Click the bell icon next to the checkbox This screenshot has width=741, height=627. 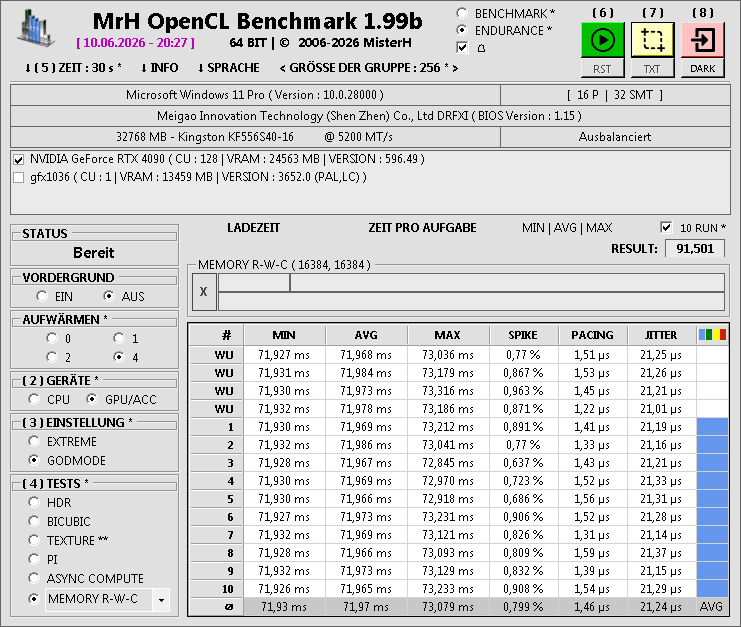(481, 48)
